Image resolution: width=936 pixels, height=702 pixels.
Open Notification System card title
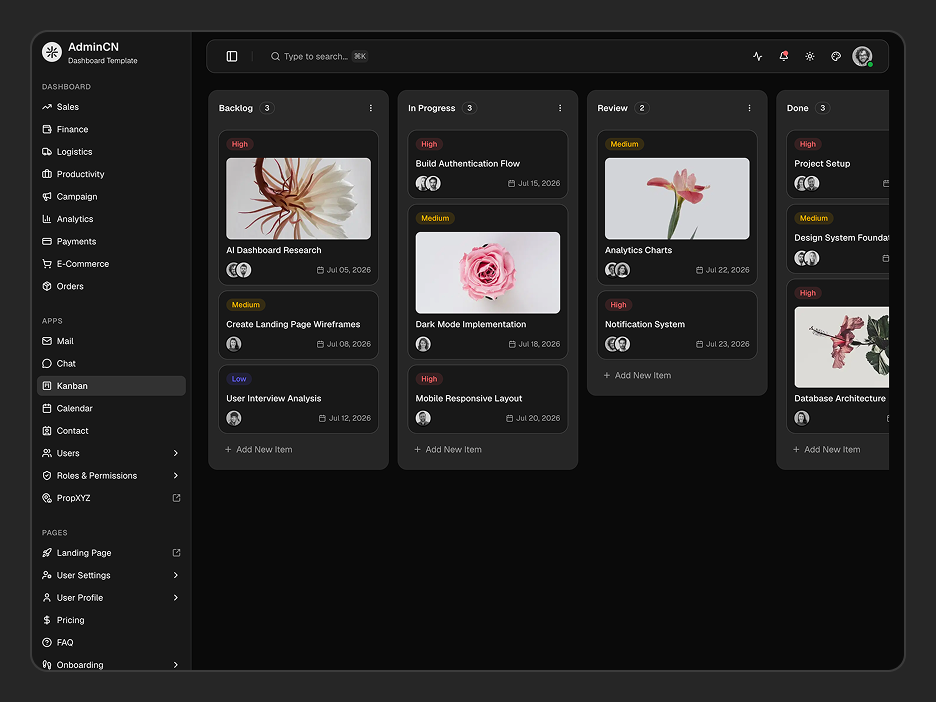tap(645, 324)
